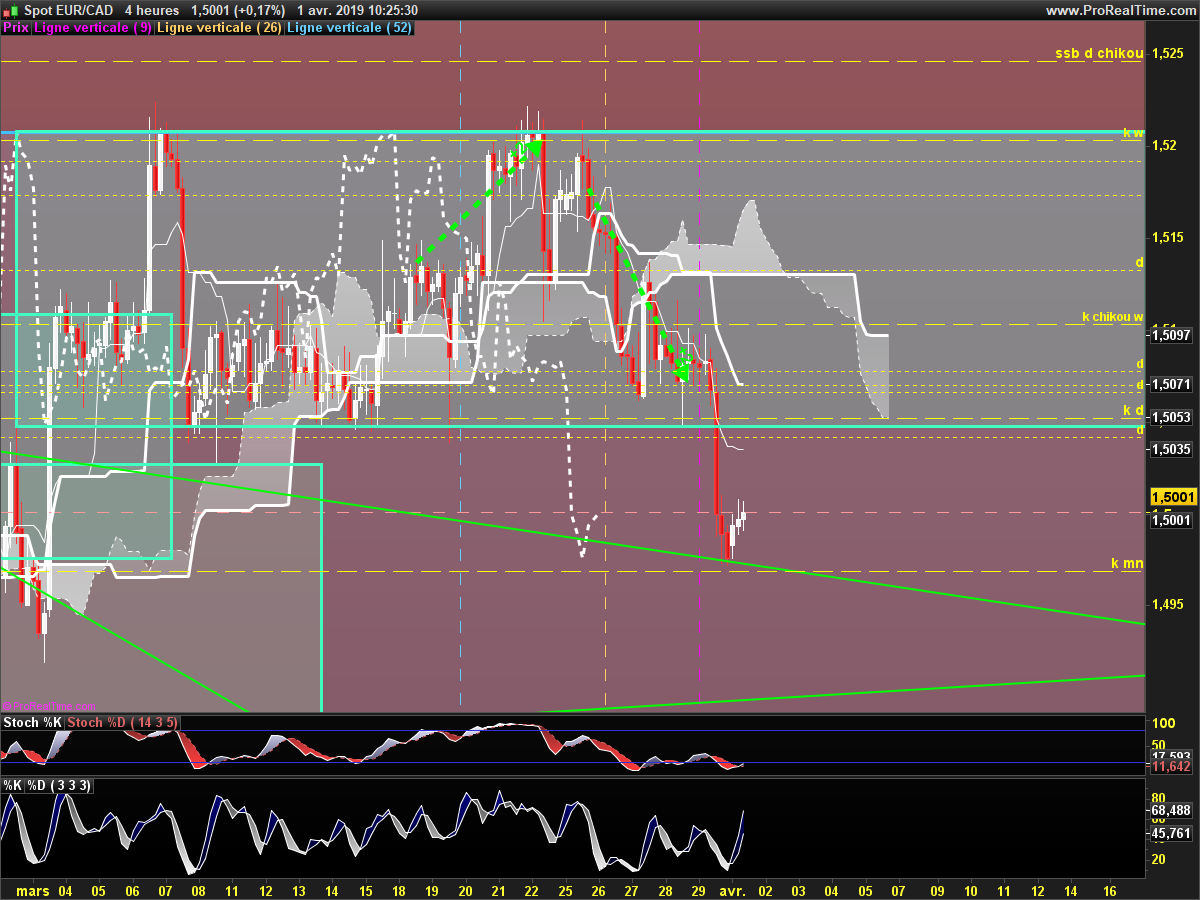Click the 45,761 oscillator value
Screen dimensions: 1200x900
(1171, 832)
